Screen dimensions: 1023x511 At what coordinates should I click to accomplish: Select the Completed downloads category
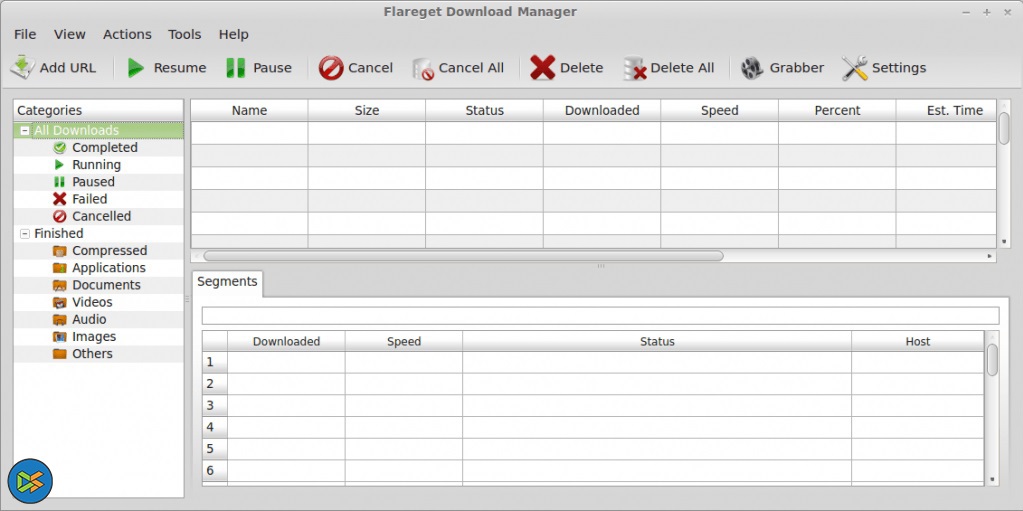(x=104, y=148)
